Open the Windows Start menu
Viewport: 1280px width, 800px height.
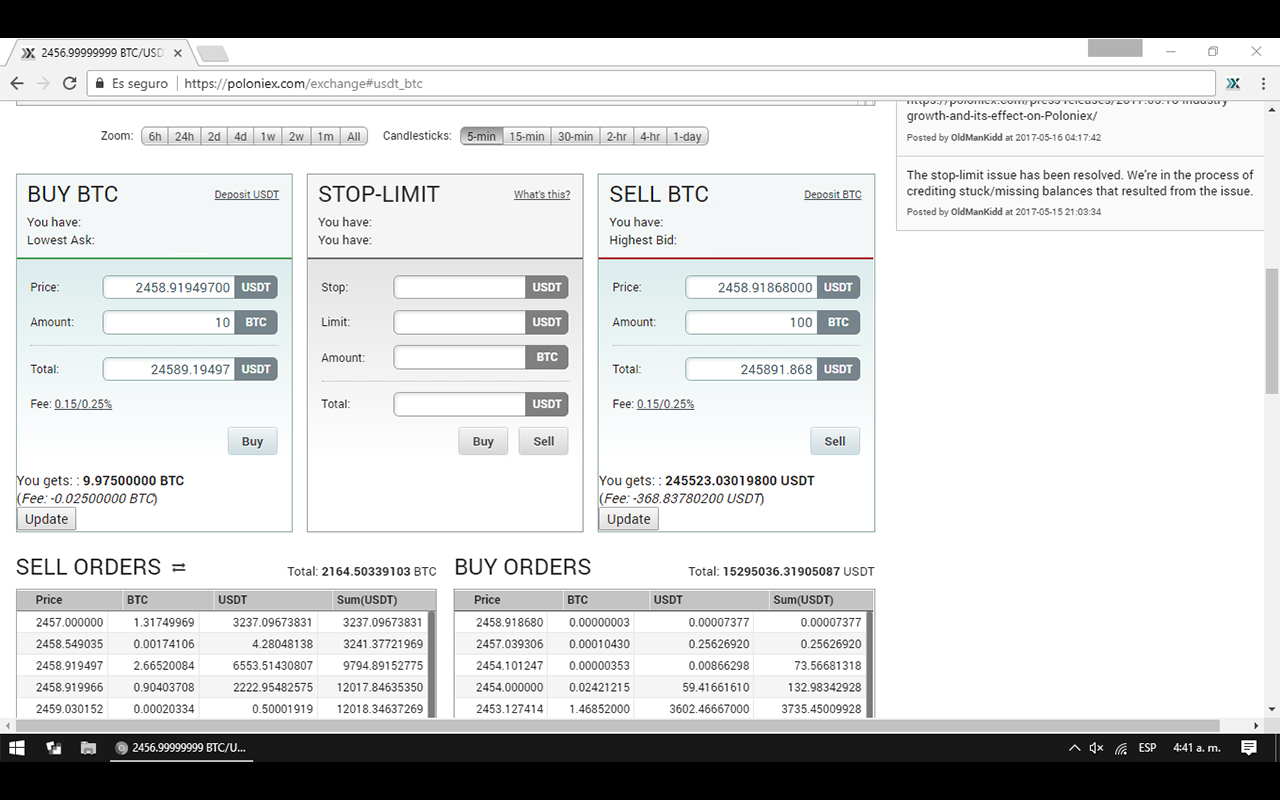click(x=17, y=747)
